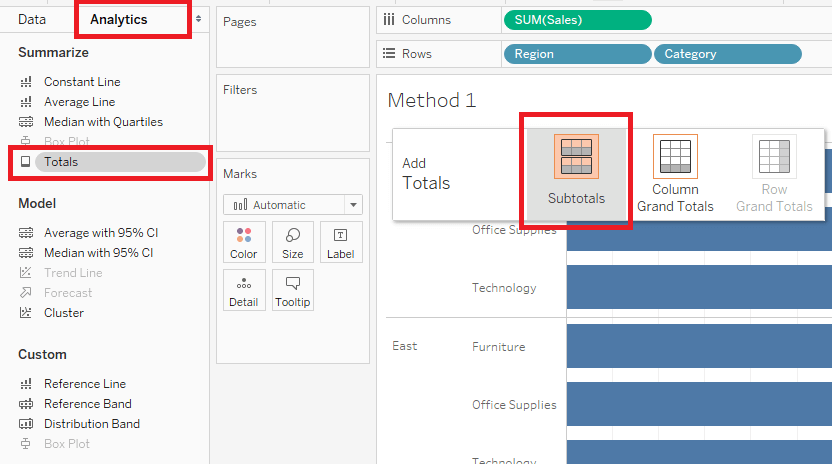Select Median with 95% CI label
Viewport: 832px width, 464px height.
(99, 253)
